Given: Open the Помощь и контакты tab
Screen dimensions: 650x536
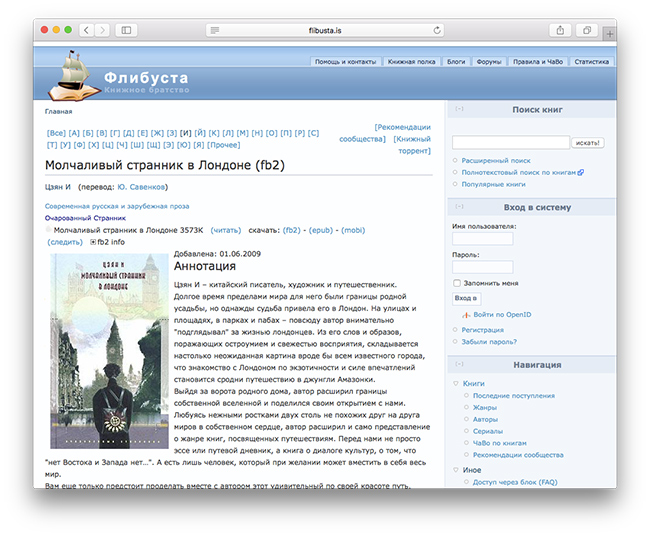Looking at the screenshot, I should pyautogui.click(x=345, y=61).
